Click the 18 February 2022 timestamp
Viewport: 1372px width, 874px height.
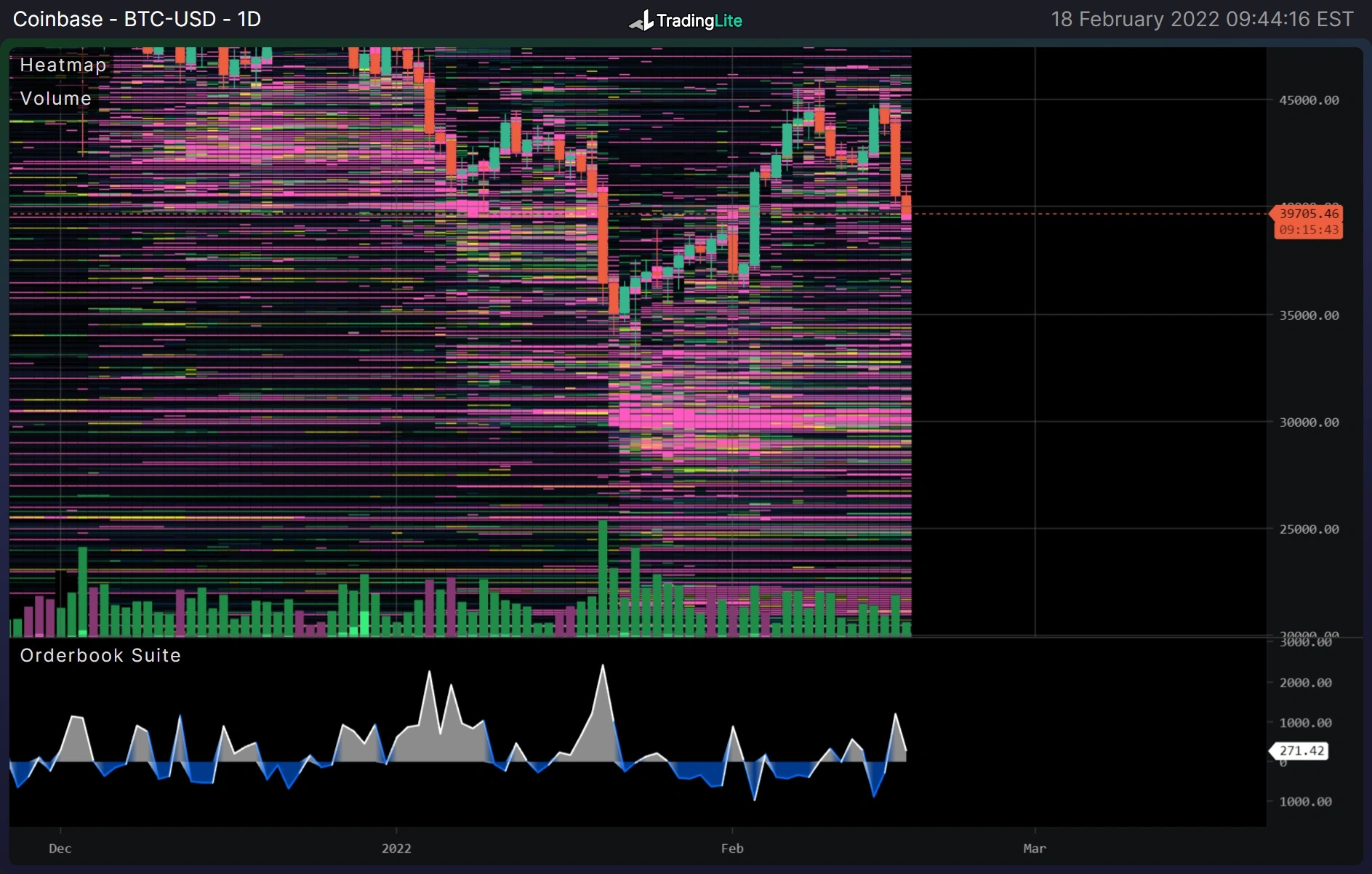click(x=1202, y=19)
